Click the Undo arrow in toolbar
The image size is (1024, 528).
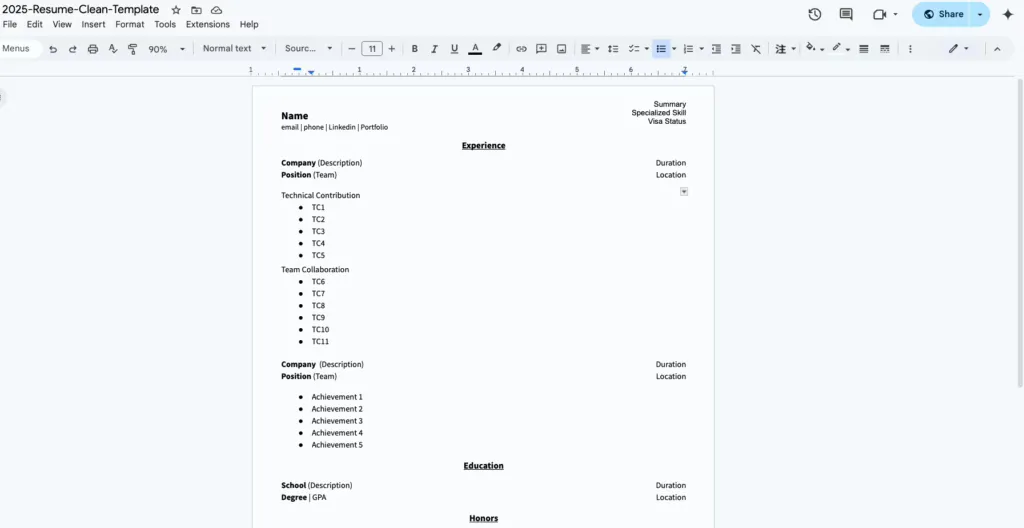[x=53, y=49]
